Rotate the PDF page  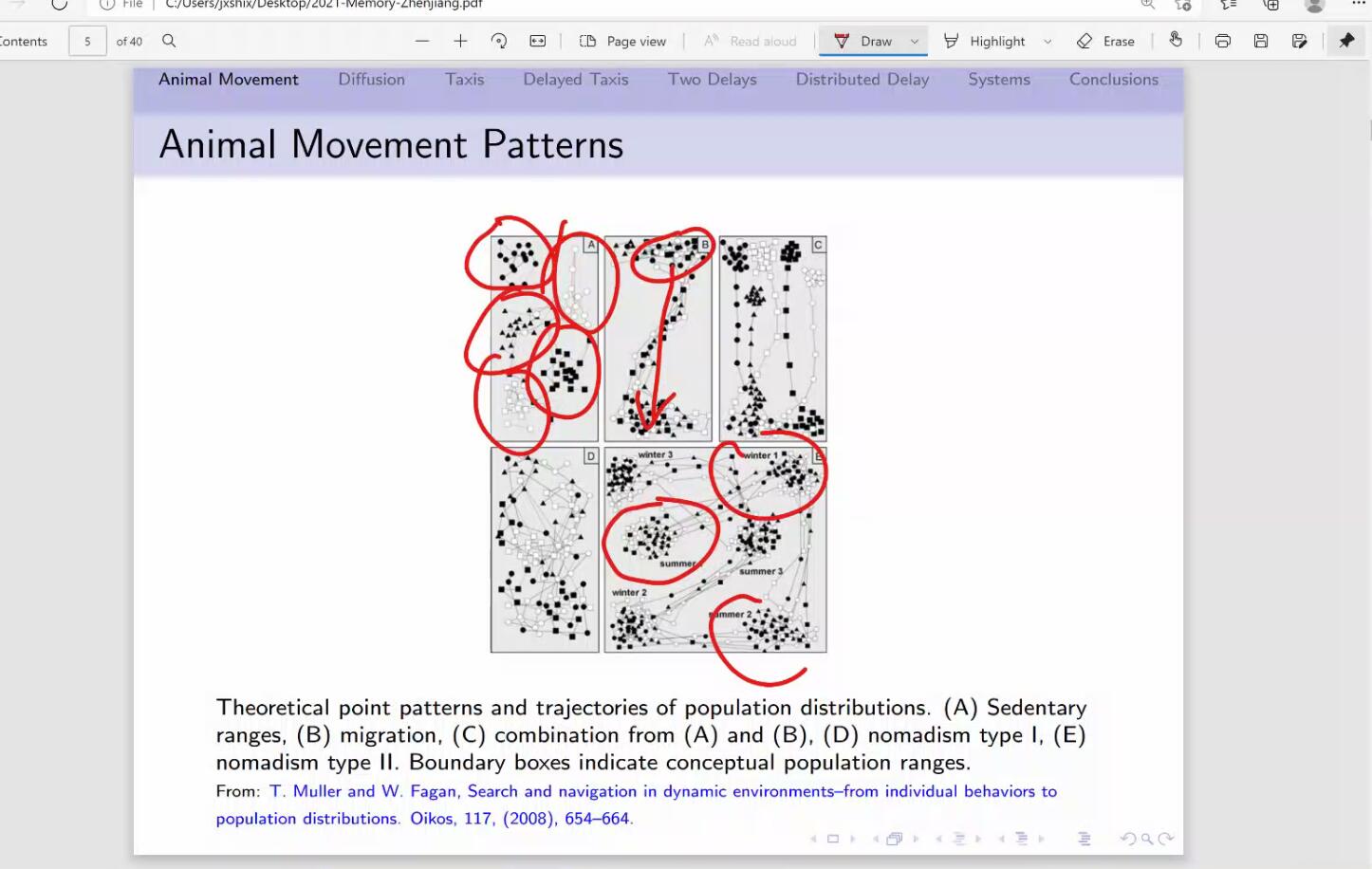[x=499, y=41]
